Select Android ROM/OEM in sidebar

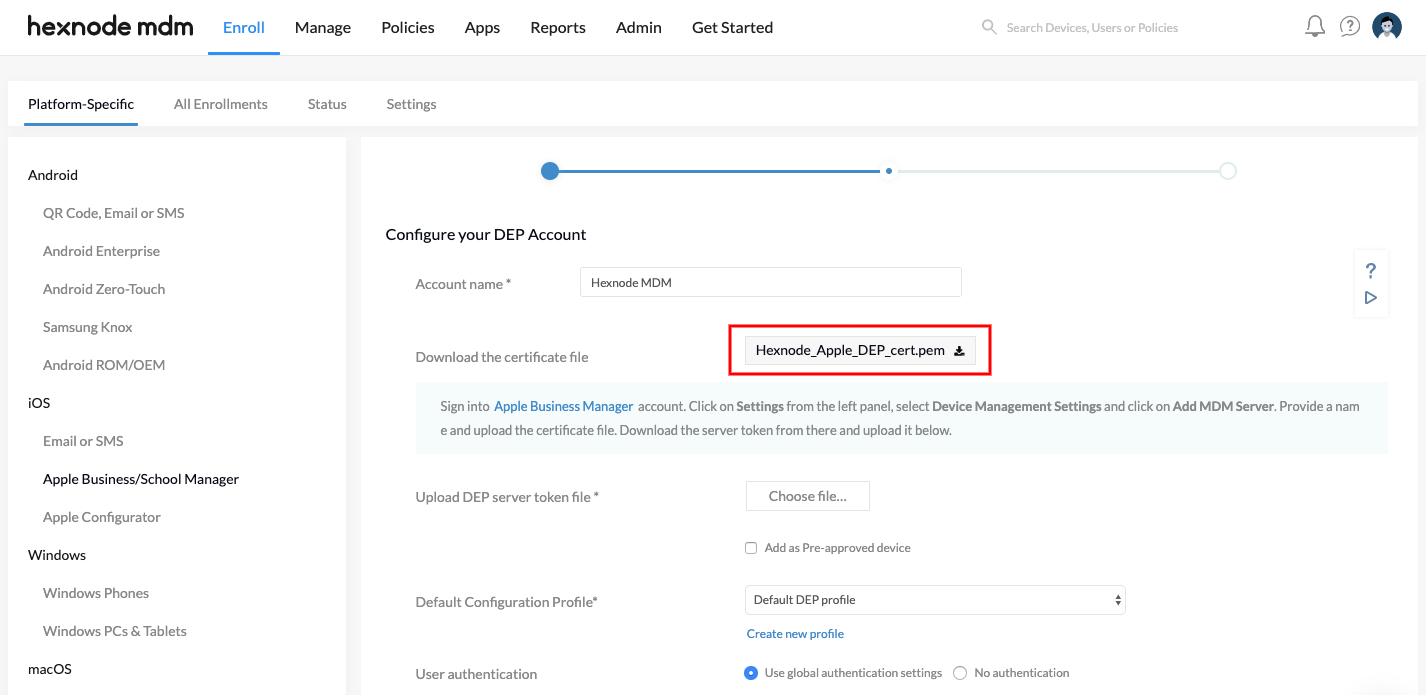pyautogui.click(x=104, y=365)
